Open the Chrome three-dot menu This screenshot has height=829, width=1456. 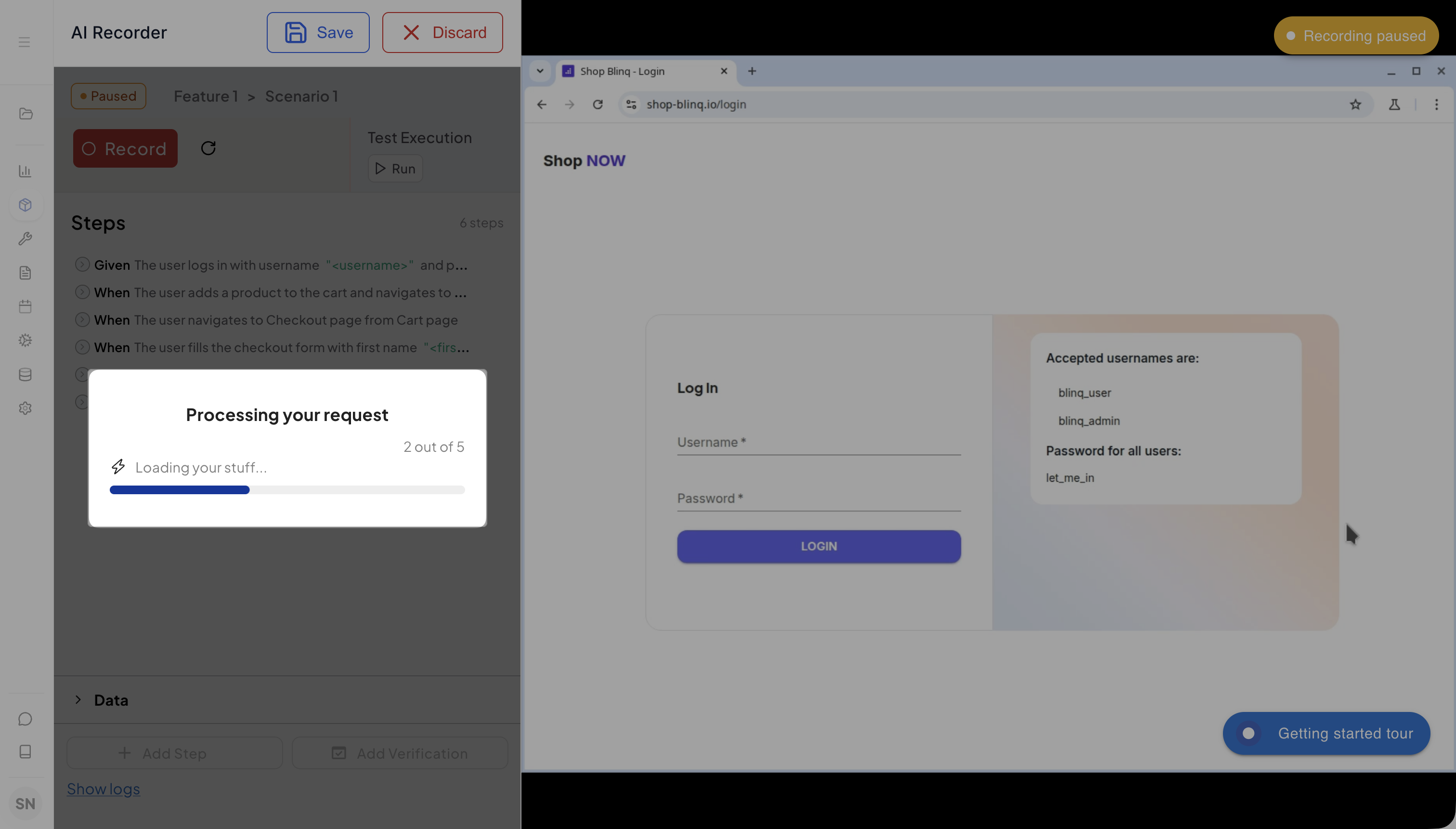click(1436, 104)
